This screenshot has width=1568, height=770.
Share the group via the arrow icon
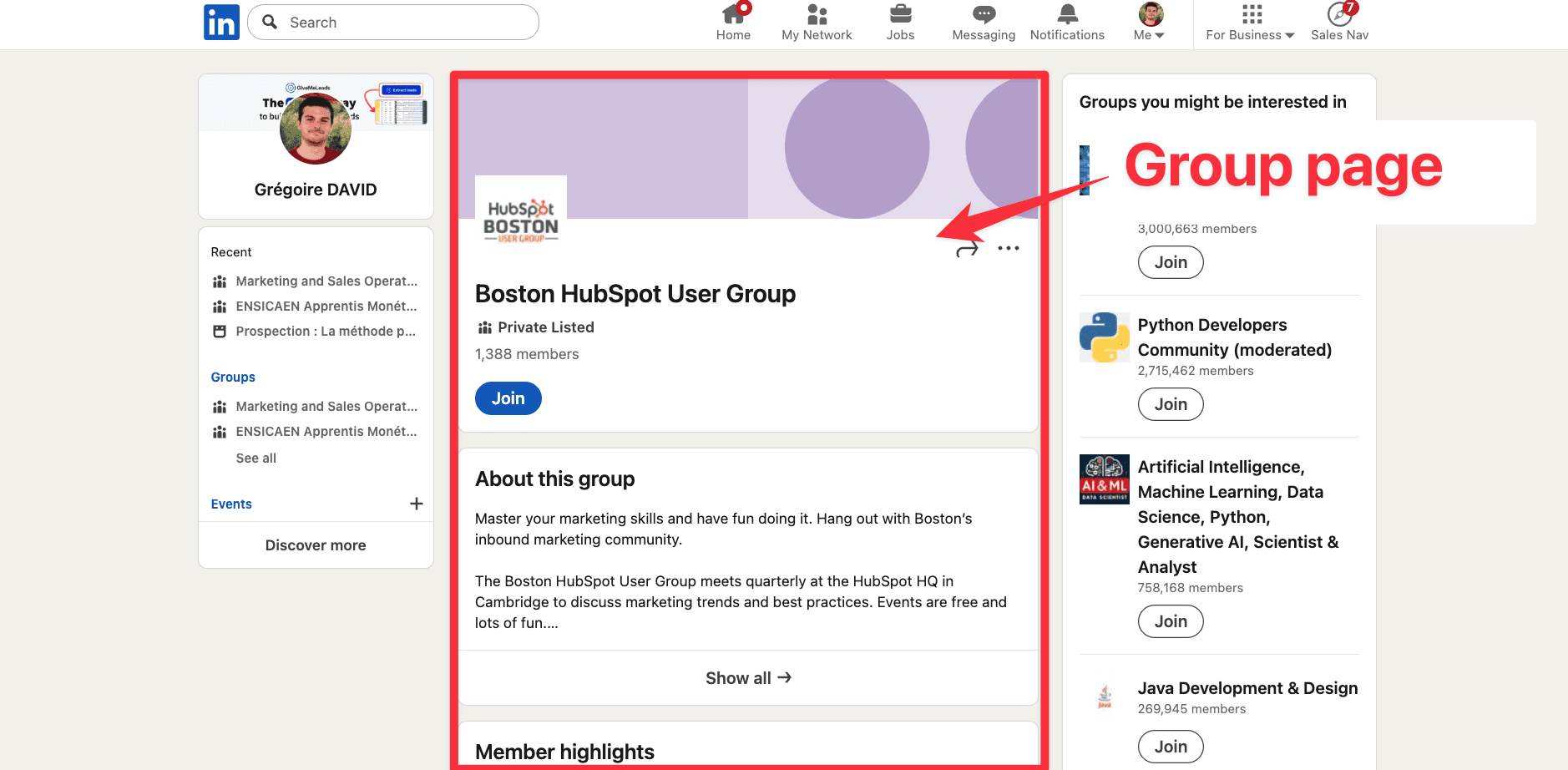966,247
